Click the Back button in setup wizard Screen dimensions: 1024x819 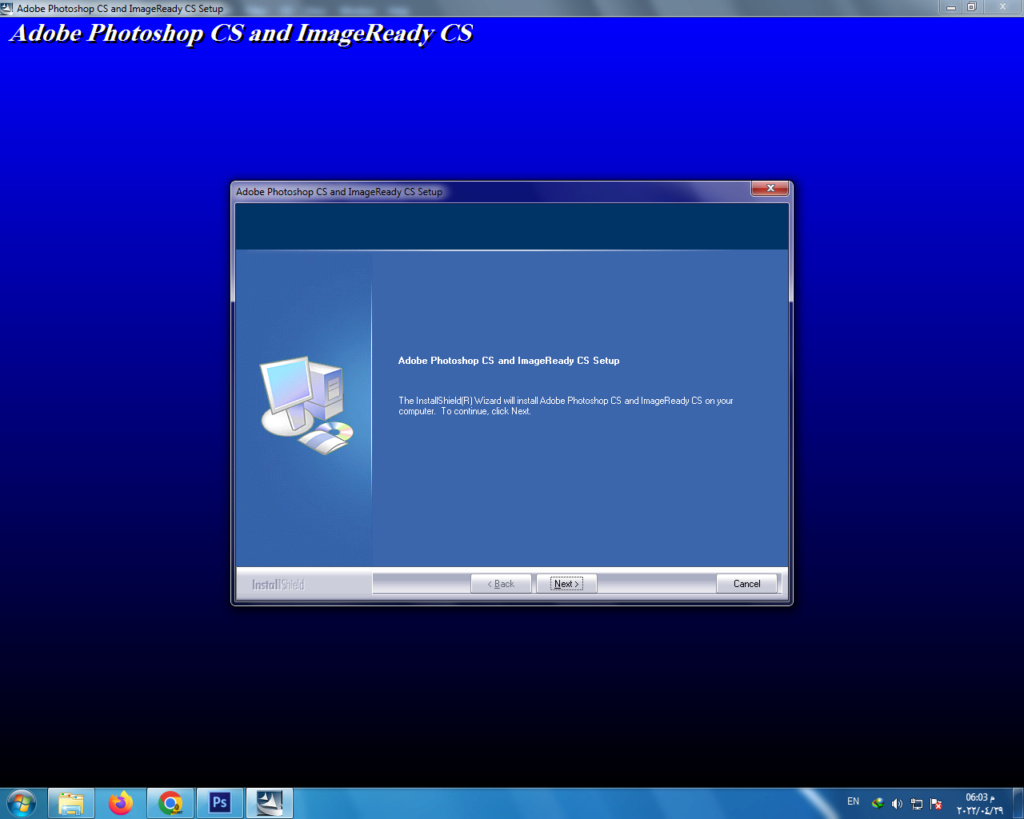[501, 584]
